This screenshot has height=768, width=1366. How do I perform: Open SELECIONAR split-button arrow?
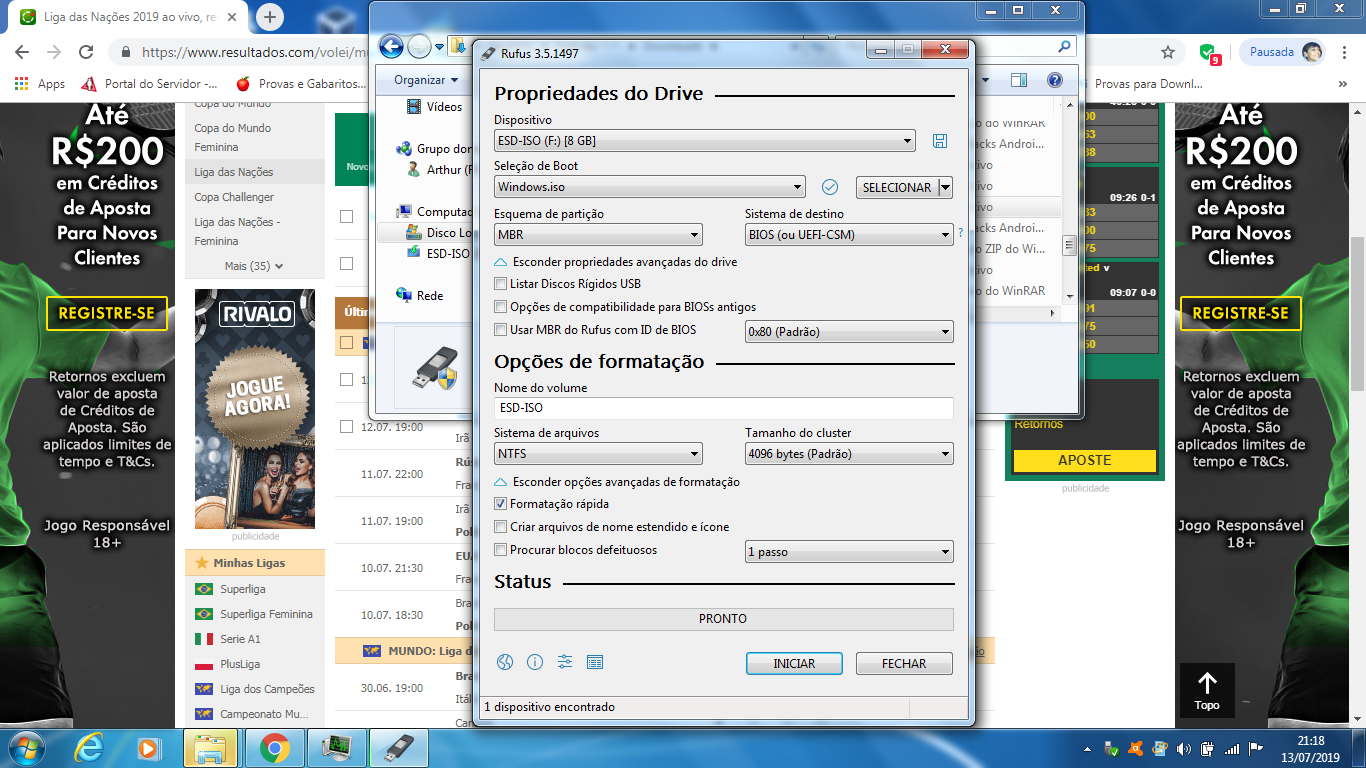[945, 187]
